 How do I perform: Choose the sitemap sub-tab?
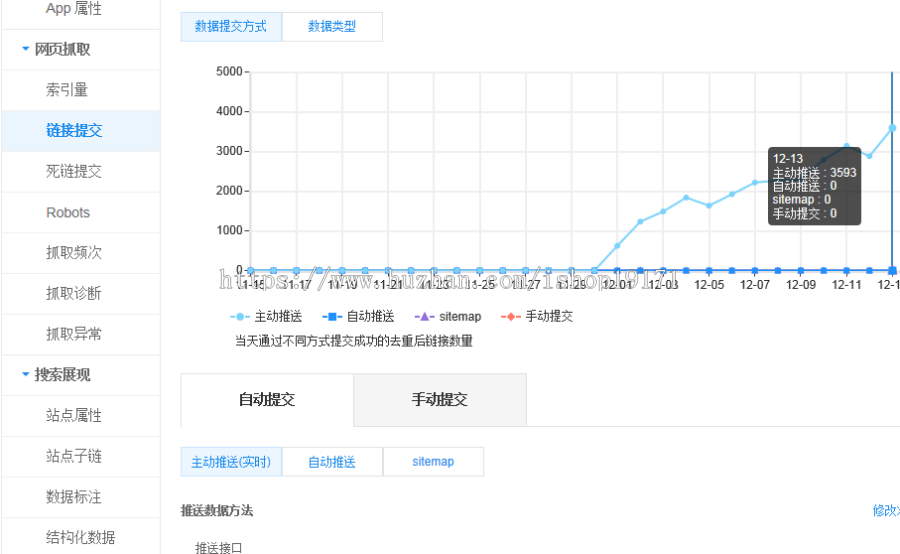(x=433, y=462)
